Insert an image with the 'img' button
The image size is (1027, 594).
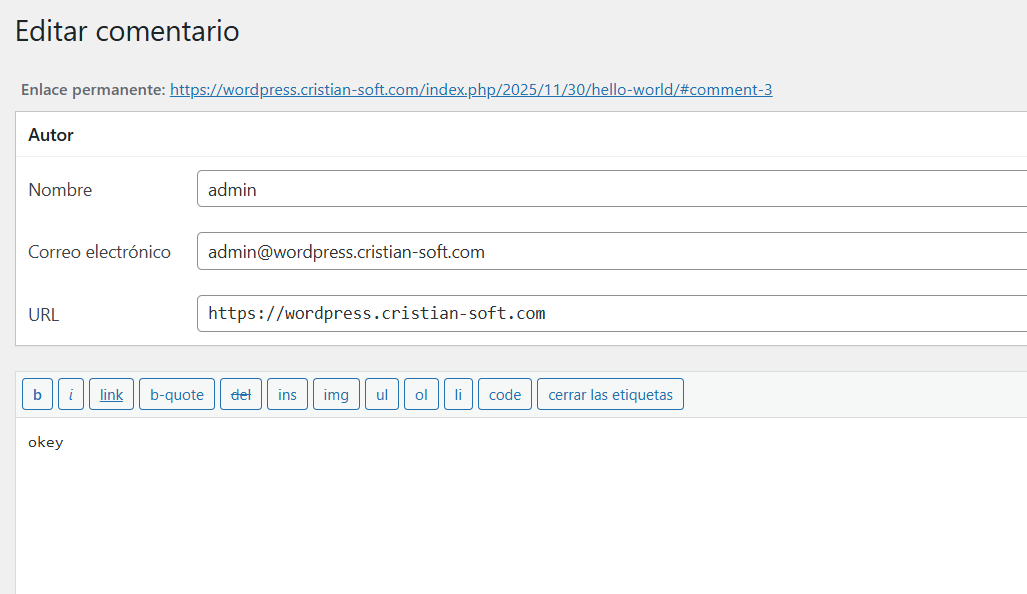336,394
